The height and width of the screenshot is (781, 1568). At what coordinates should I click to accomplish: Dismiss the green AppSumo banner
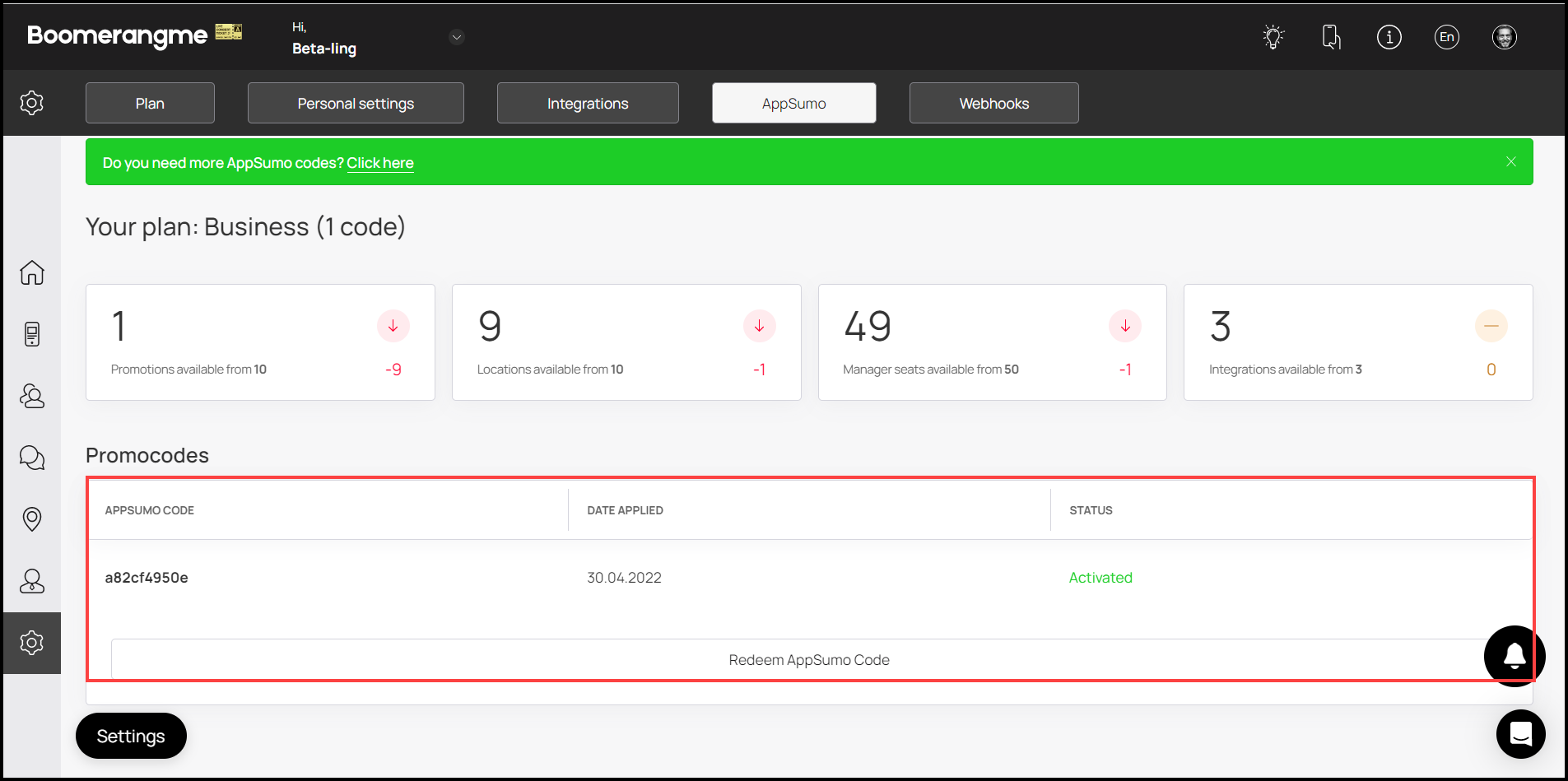coord(1510,162)
